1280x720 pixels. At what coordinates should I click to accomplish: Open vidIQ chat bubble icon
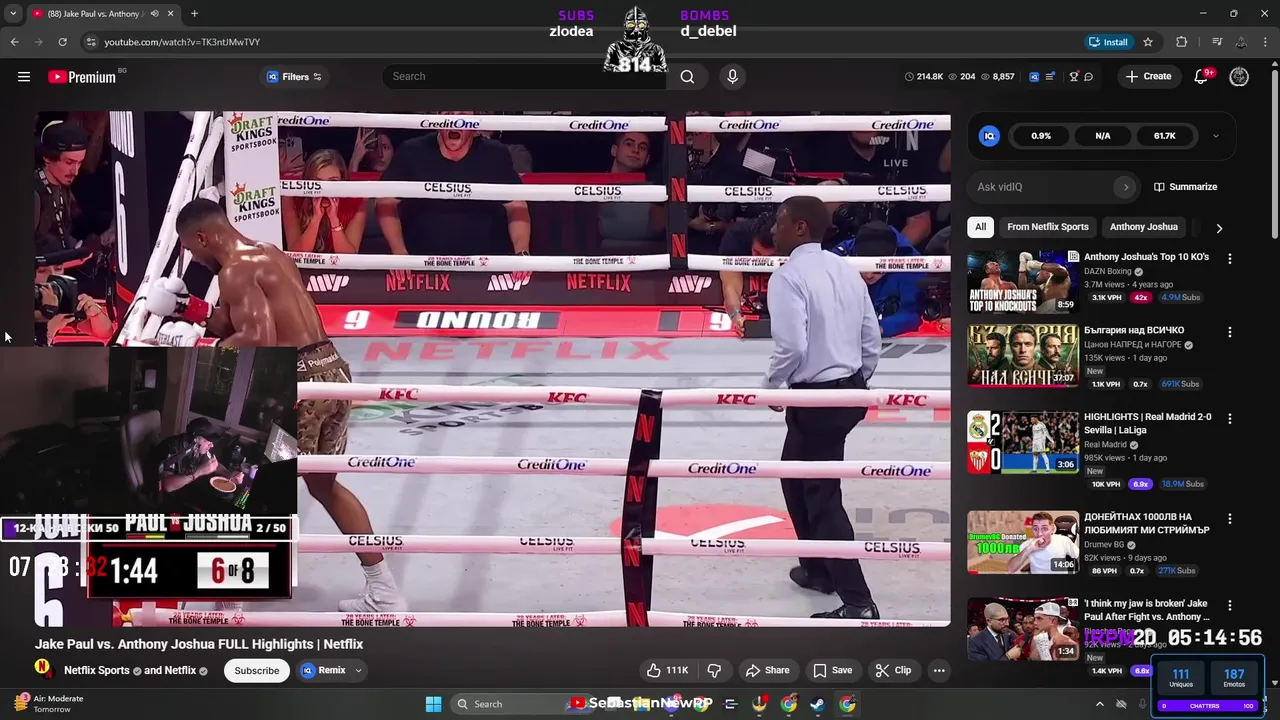coord(1088,77)
